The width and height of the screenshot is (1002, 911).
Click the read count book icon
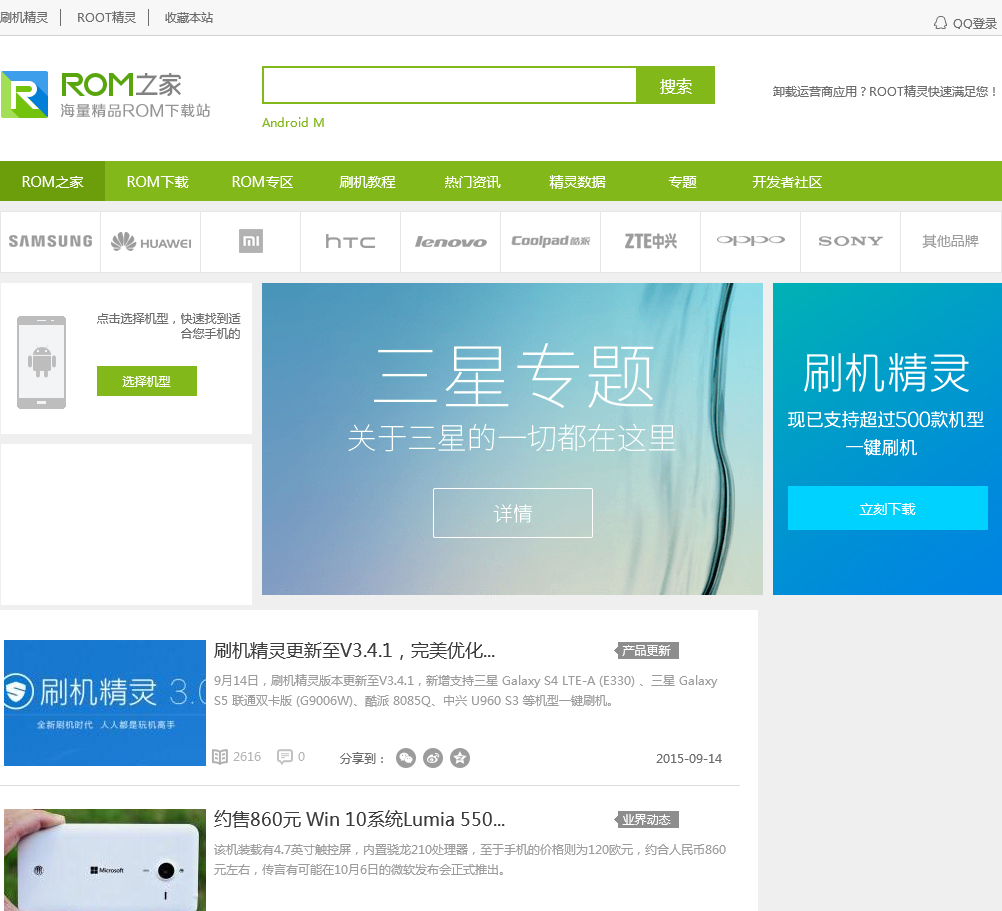click(x=220, y=757)
